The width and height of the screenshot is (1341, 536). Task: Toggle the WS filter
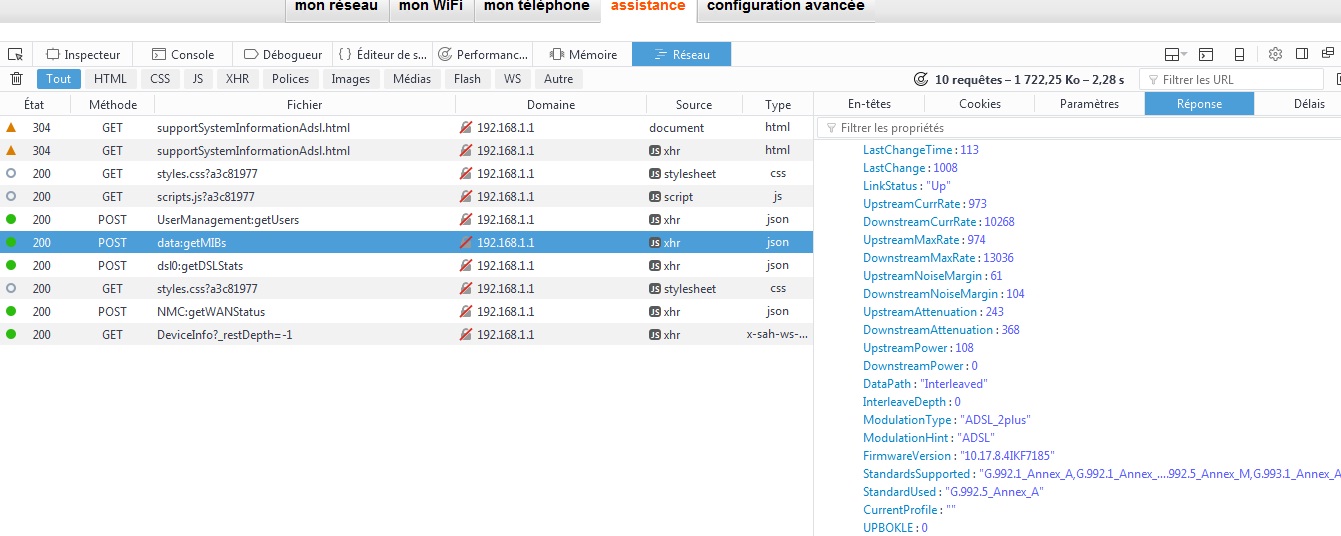512,79
